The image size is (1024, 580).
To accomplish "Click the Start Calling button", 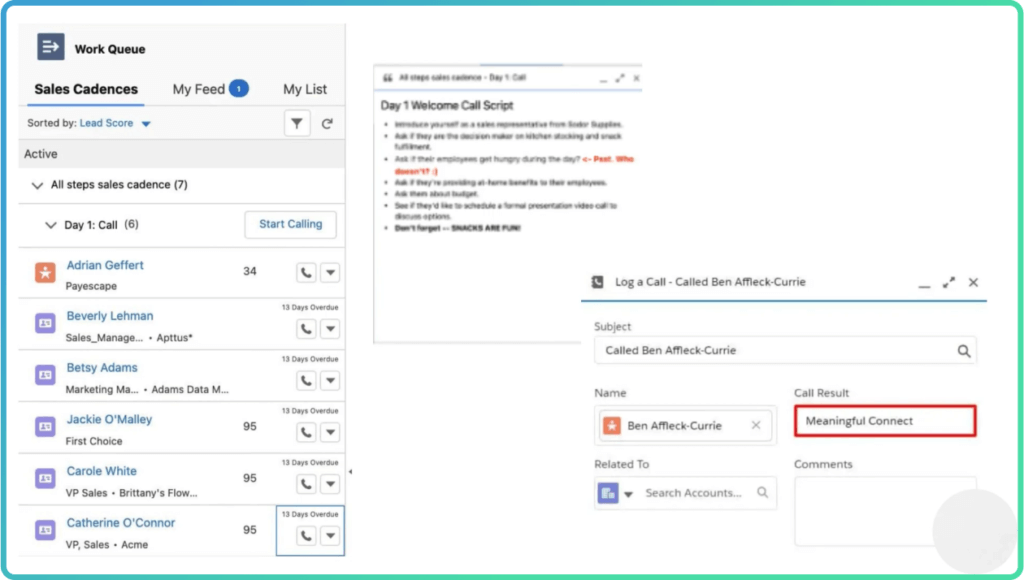I will tap(291, 224).
